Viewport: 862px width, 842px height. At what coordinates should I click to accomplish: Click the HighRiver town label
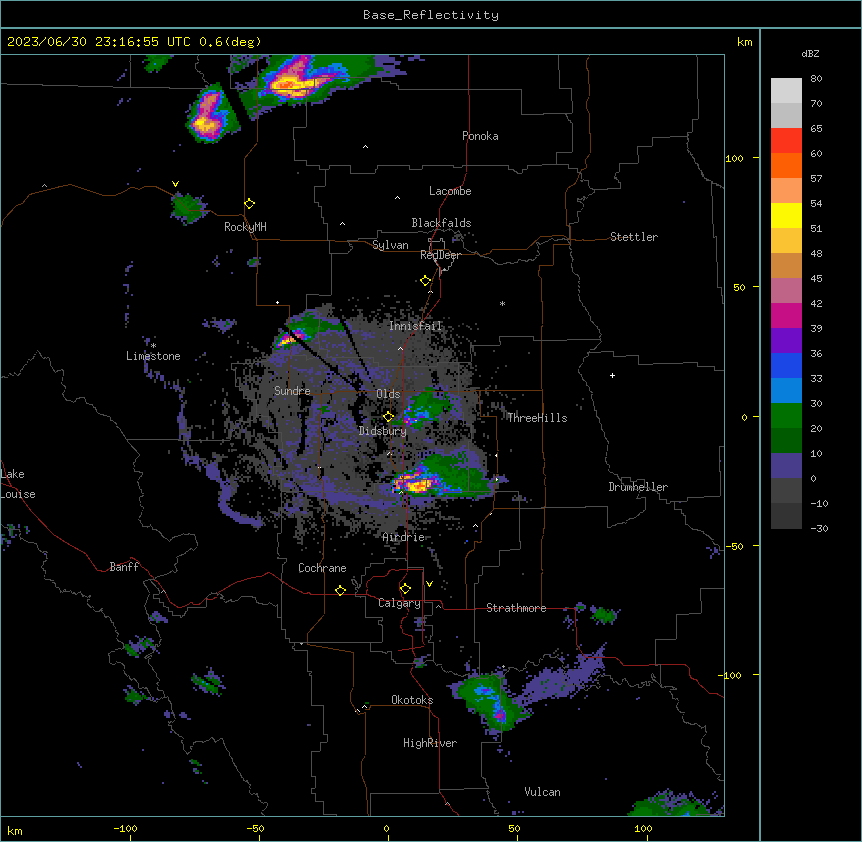click(x=429, y=743)
